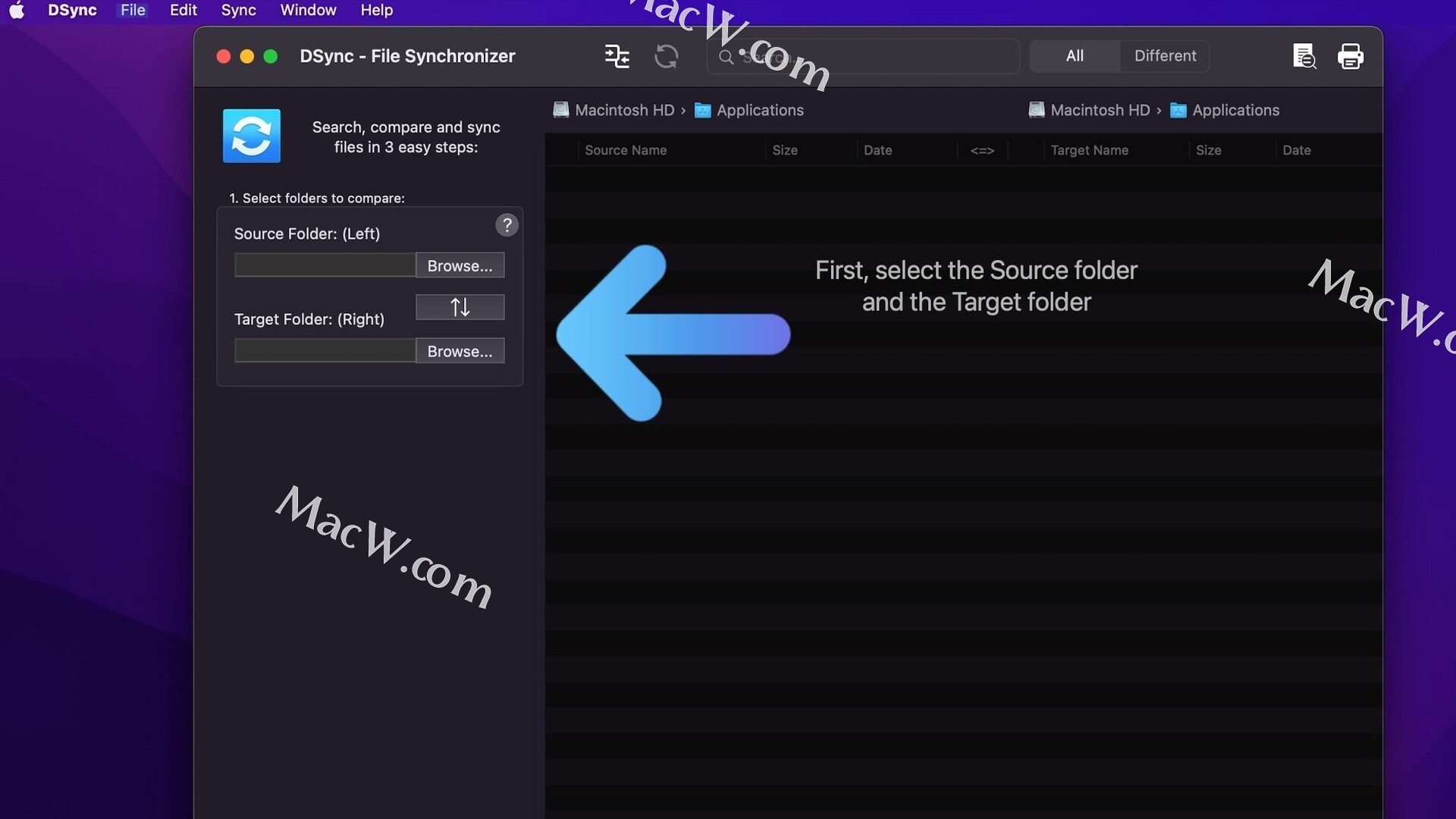Click the help question mark button
Screen dimensions: 1456x819
507,224
